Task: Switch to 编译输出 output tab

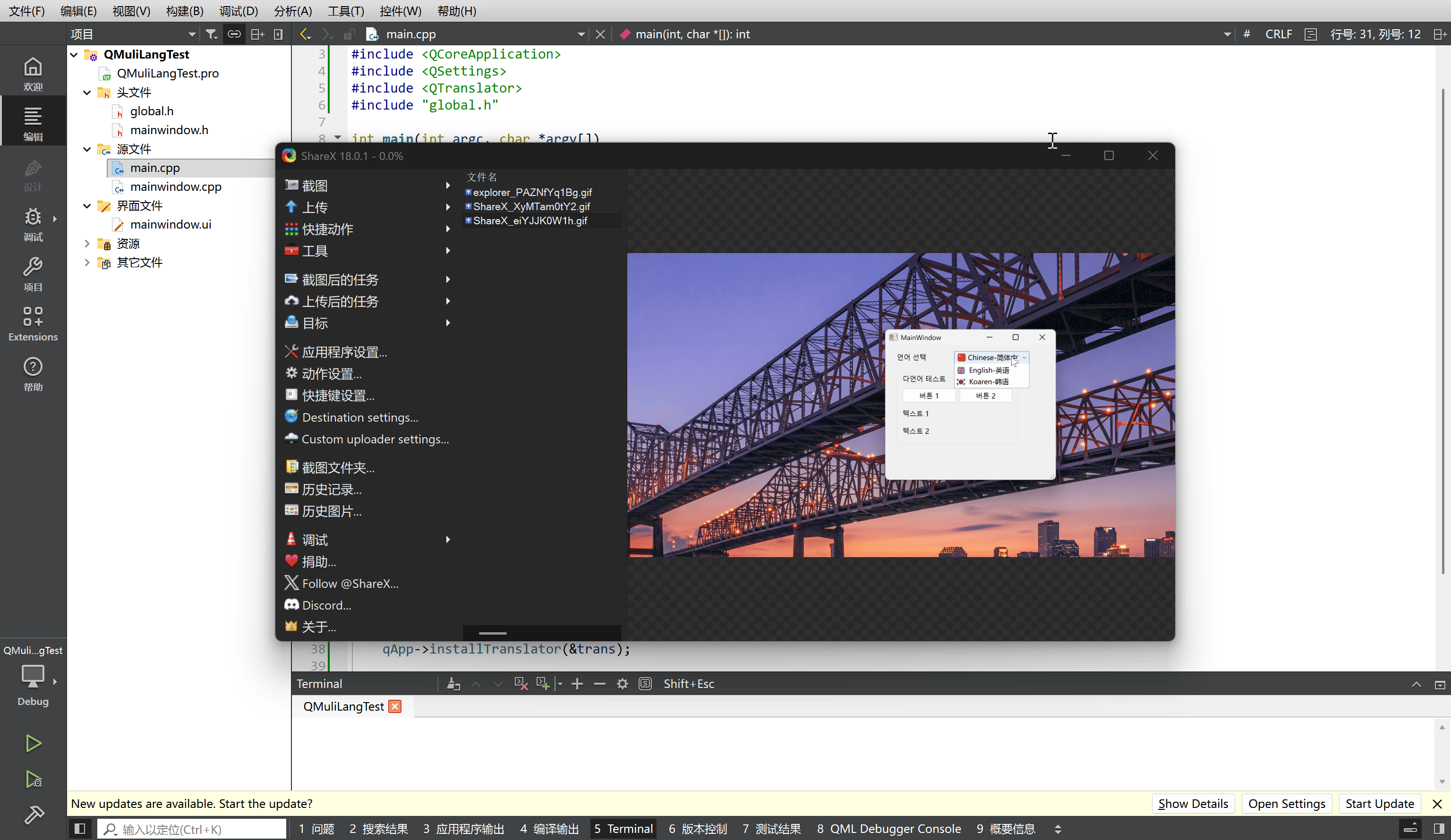Action: pyautogui.click(x=549, y=829)
